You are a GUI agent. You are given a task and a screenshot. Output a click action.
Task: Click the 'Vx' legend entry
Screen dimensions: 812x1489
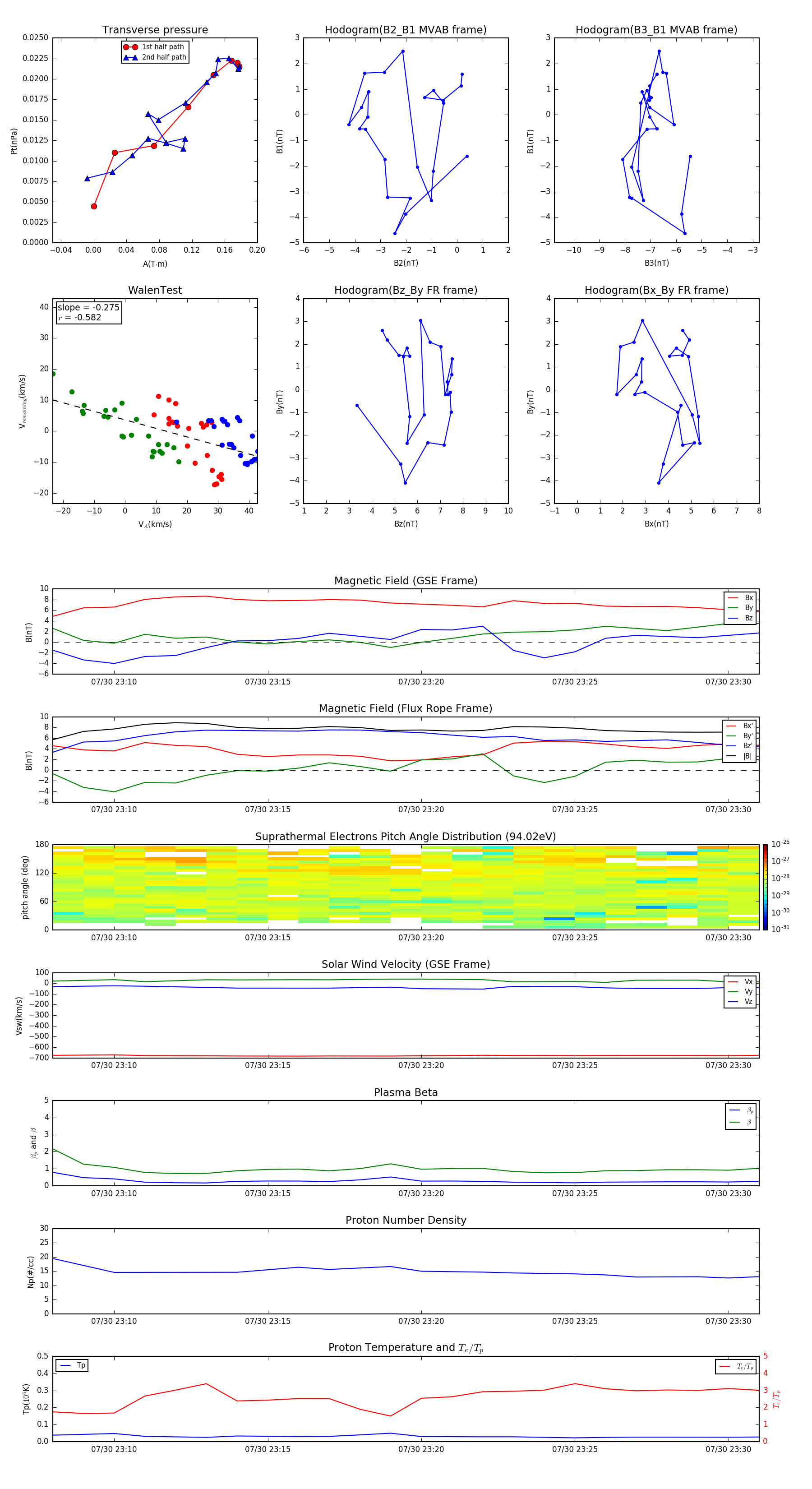(x=740, y=981)
